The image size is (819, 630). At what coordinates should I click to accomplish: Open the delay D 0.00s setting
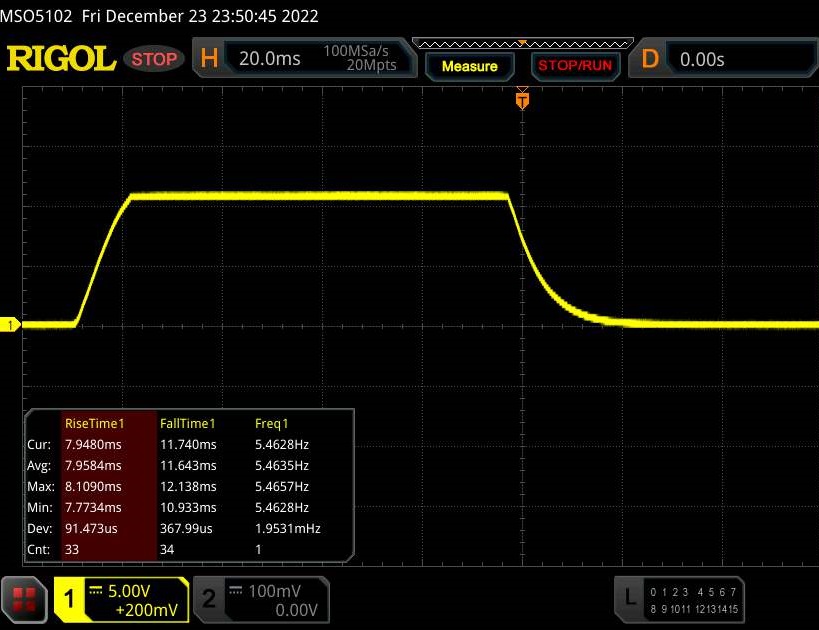701,60
